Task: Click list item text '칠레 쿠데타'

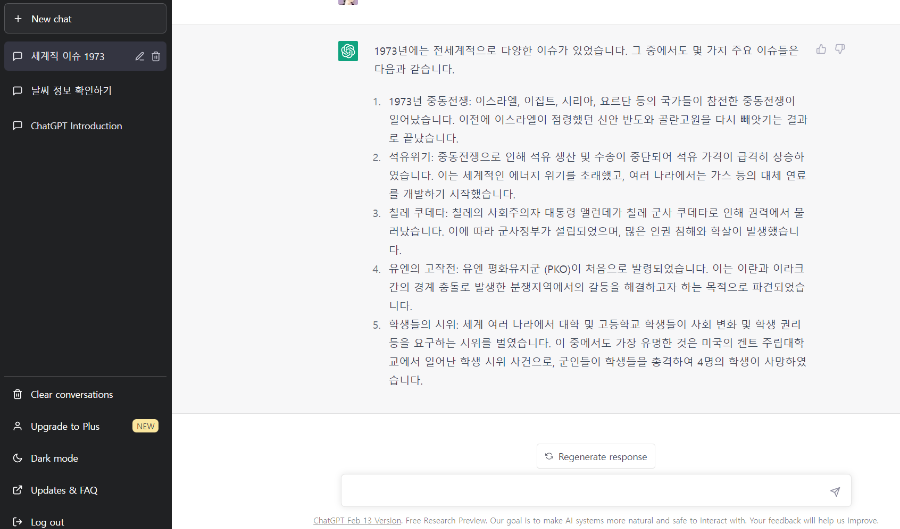Action: (418, 212)
